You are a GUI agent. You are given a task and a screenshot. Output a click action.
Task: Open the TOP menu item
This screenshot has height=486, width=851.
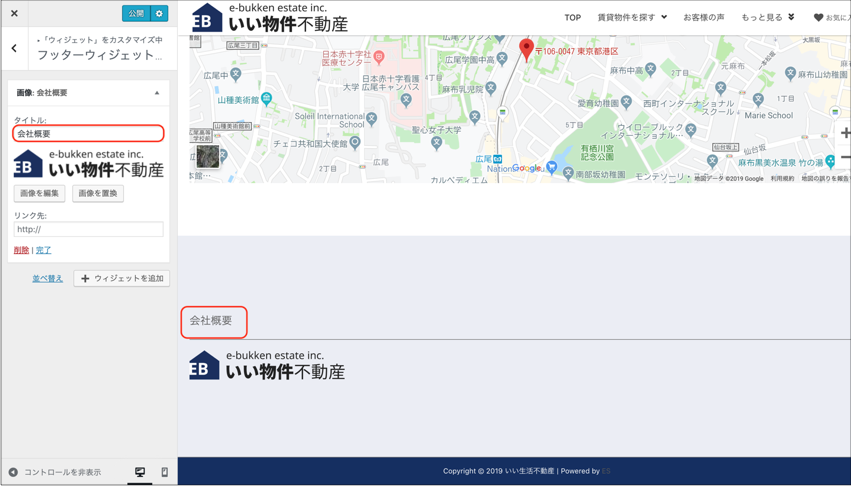point(572,17)
